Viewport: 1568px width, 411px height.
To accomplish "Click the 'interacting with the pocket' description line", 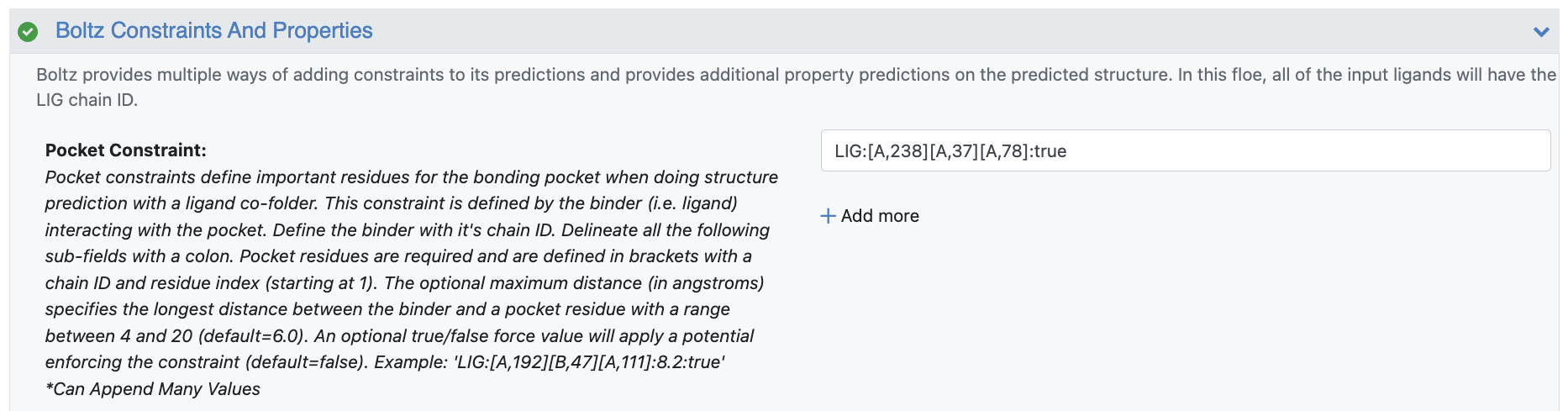I will [x=407, y=230].
